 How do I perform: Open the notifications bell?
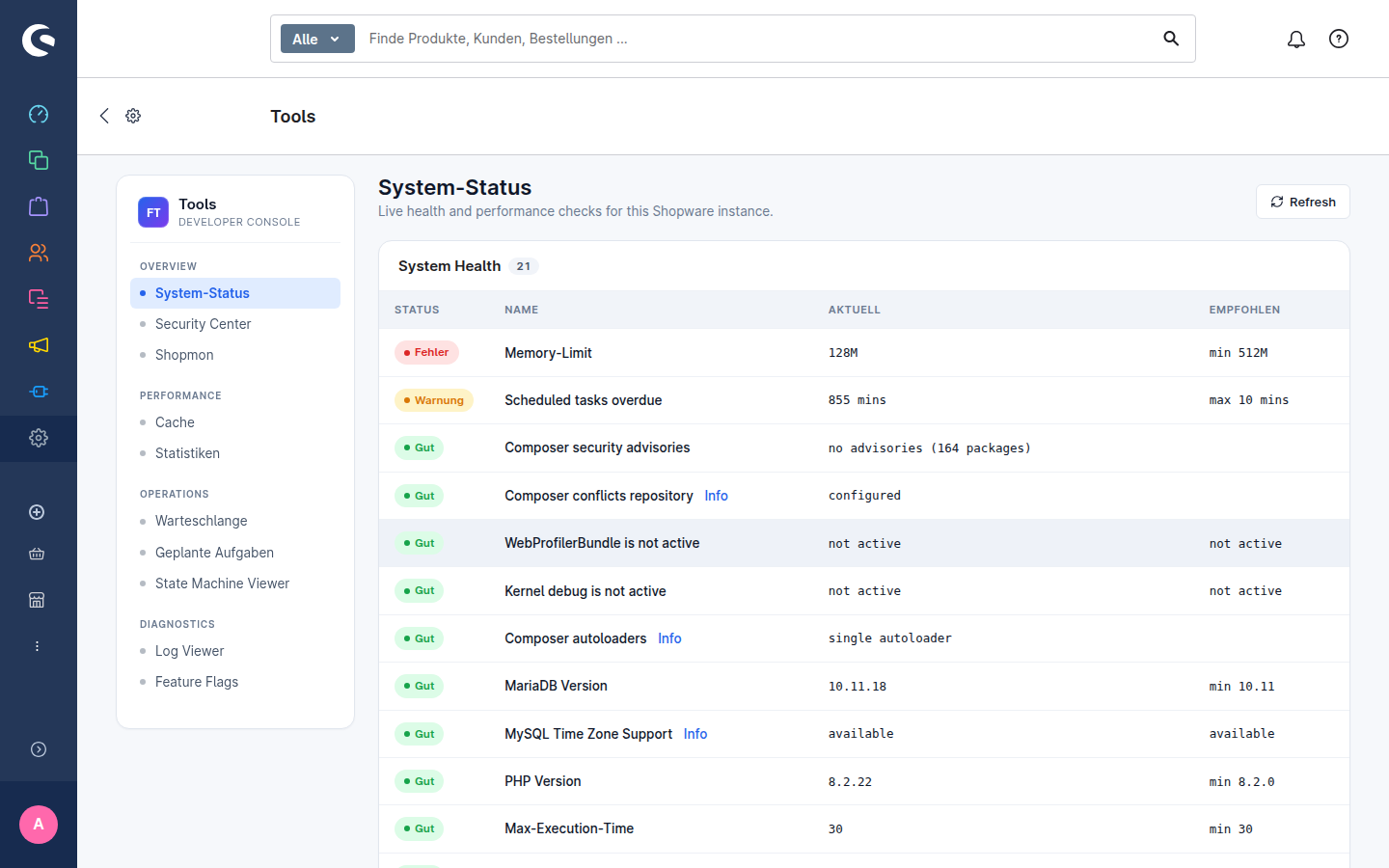click(x=1296, y=39)
